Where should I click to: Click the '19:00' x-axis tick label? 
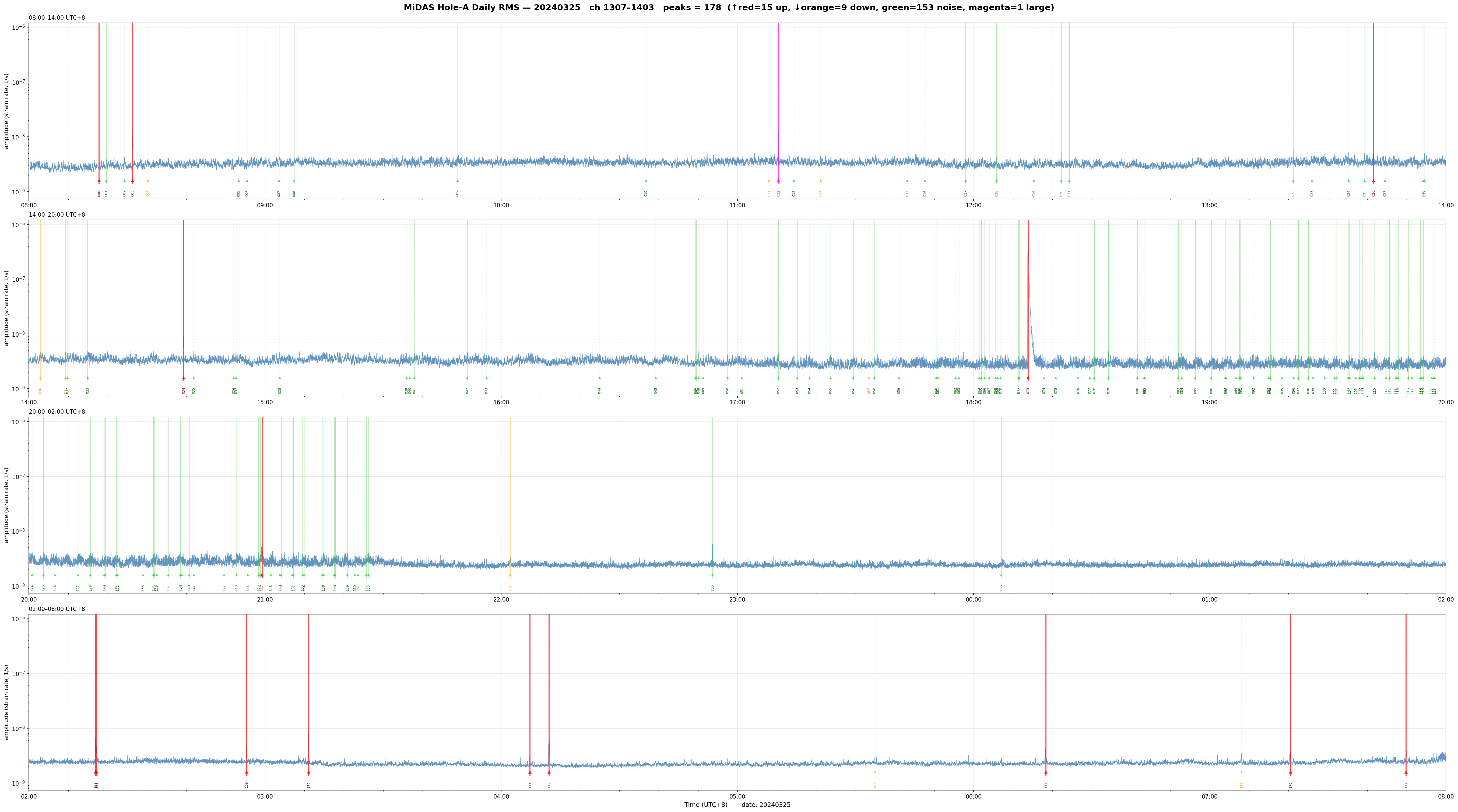tap(1210, 402)
